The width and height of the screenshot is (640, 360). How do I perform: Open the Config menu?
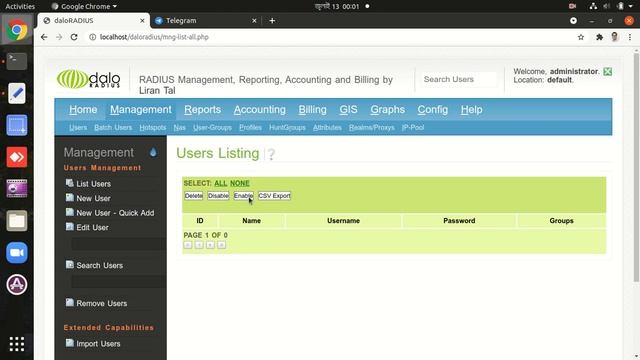[433, 109]
